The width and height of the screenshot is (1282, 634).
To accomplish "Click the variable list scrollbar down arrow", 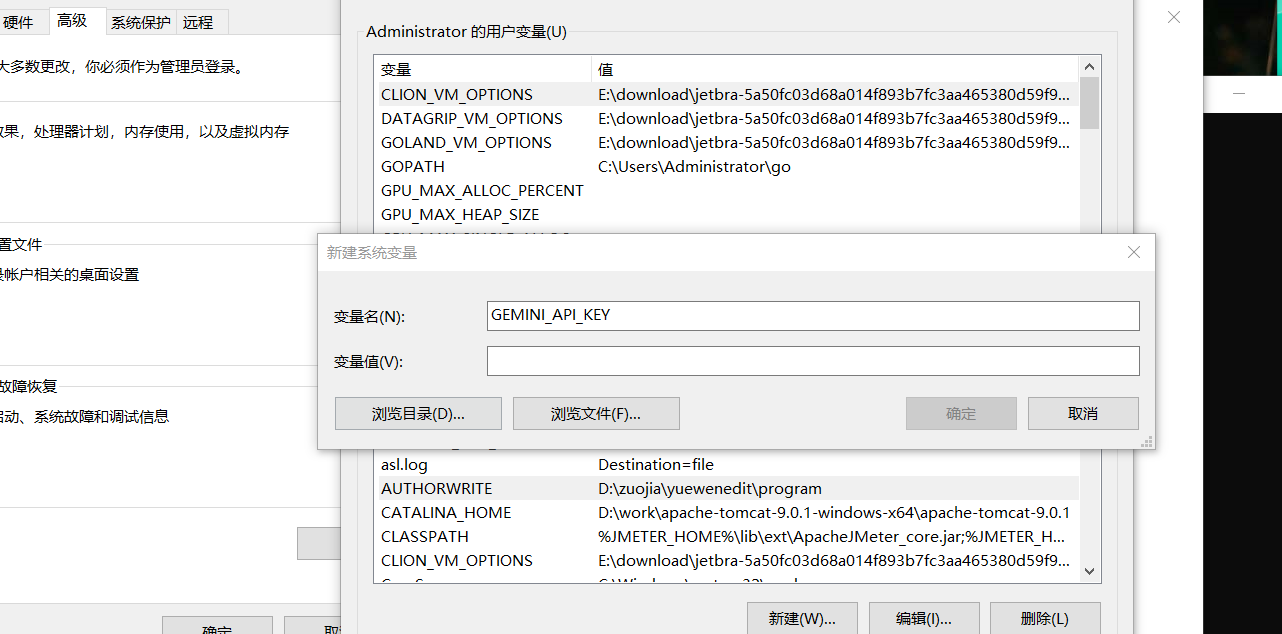I will [1089, 570].
